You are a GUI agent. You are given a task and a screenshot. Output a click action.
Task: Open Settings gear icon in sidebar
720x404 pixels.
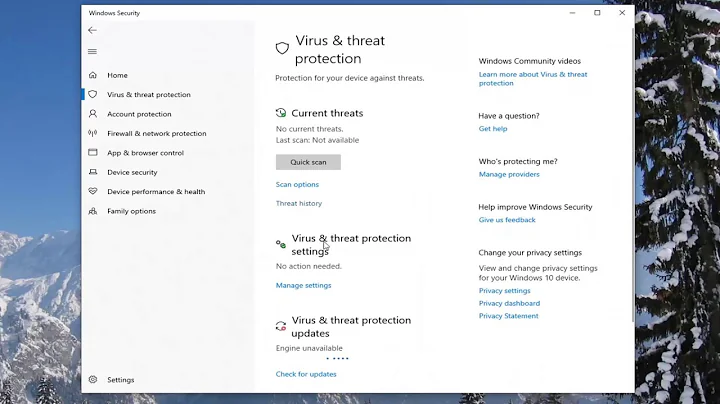[x=93, y=380]
